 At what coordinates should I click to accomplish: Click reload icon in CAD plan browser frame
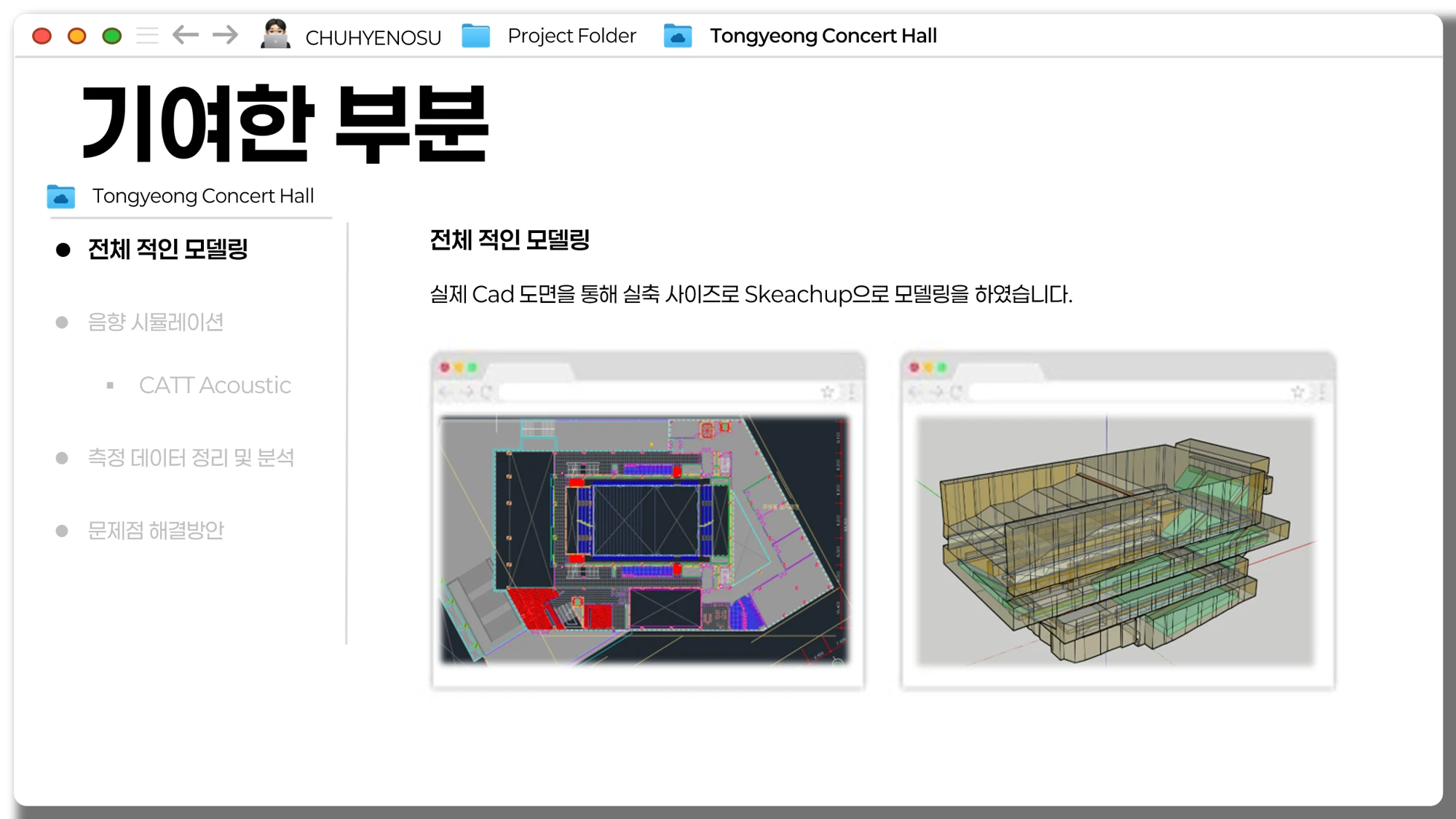click(x=486, y=392)
